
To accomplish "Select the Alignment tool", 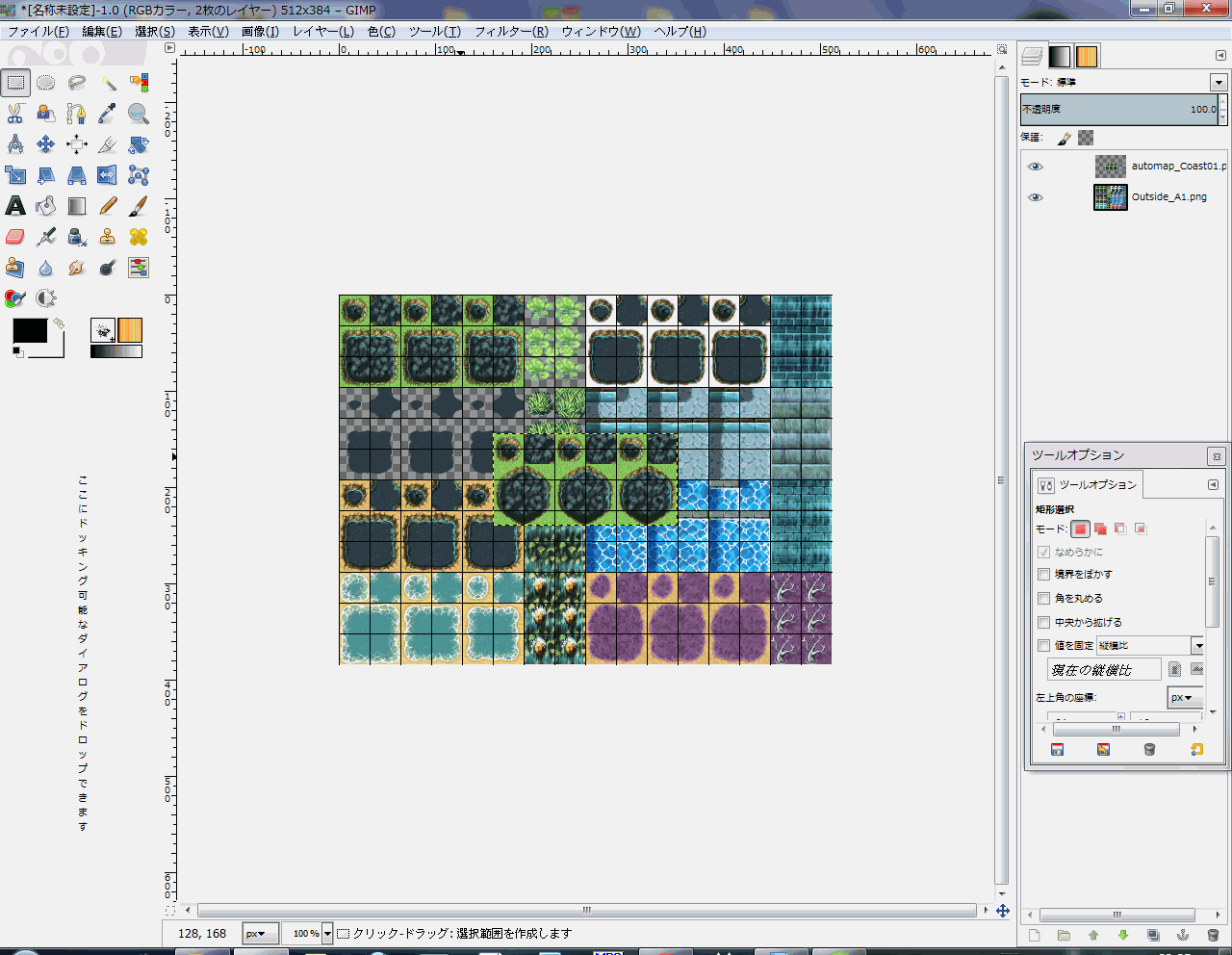I will point(77,145).
